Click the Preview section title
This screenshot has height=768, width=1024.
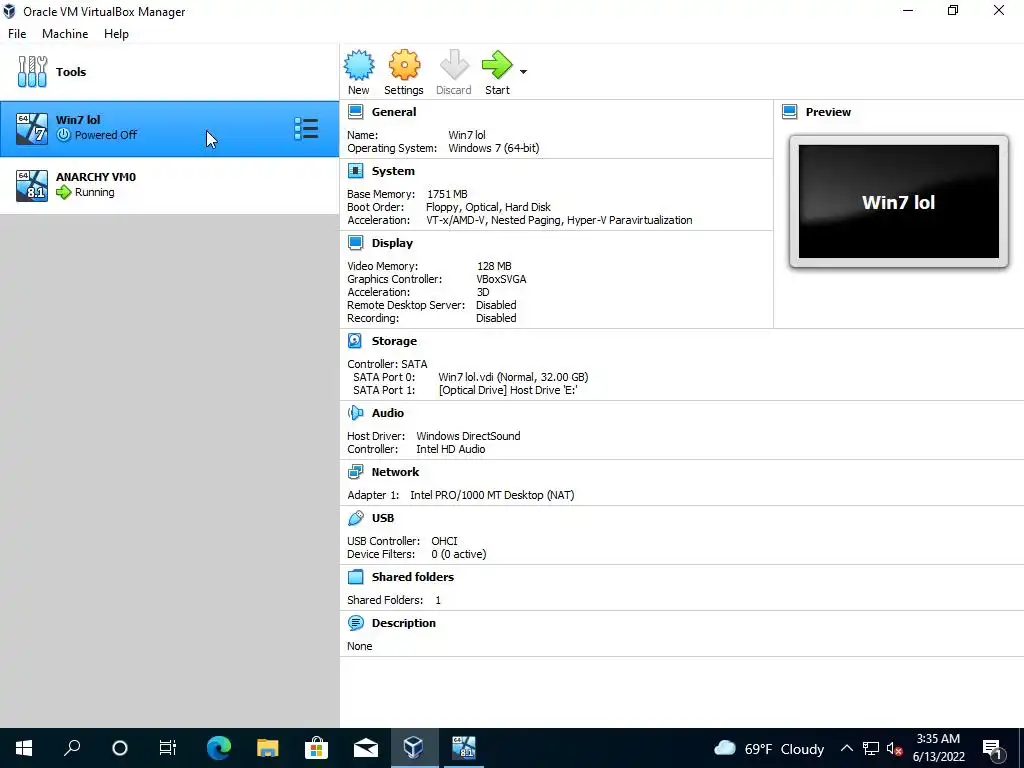pyautogui.click(x=828, y=112)
